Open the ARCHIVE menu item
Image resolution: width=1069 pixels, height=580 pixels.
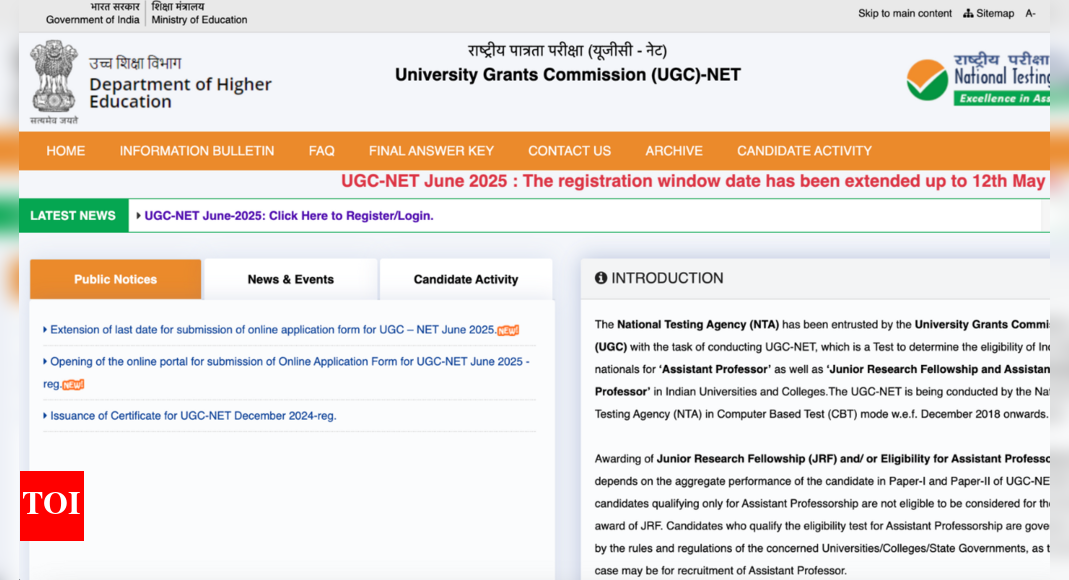click(674, 151)
